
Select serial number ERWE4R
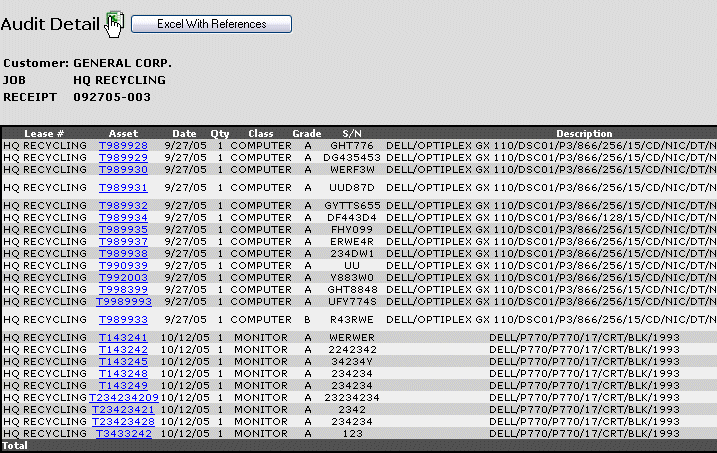coord(352,241)
